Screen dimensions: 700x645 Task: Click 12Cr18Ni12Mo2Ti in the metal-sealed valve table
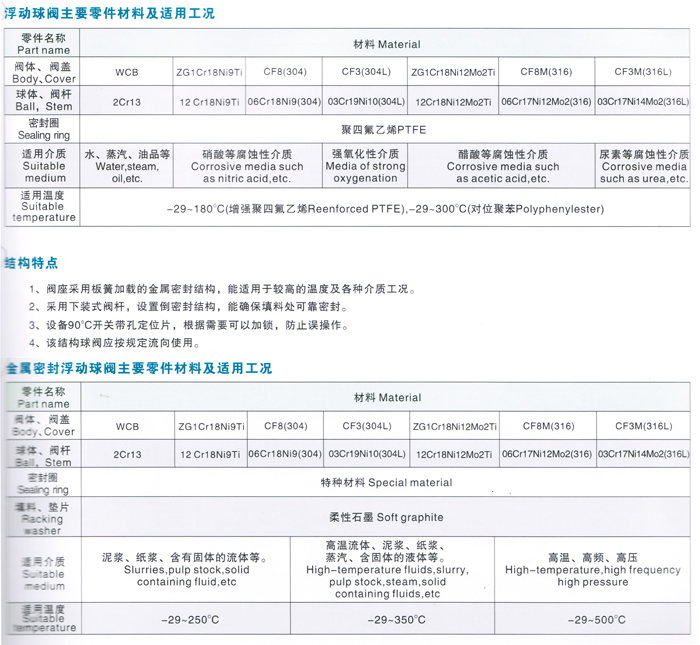point(454,455)
